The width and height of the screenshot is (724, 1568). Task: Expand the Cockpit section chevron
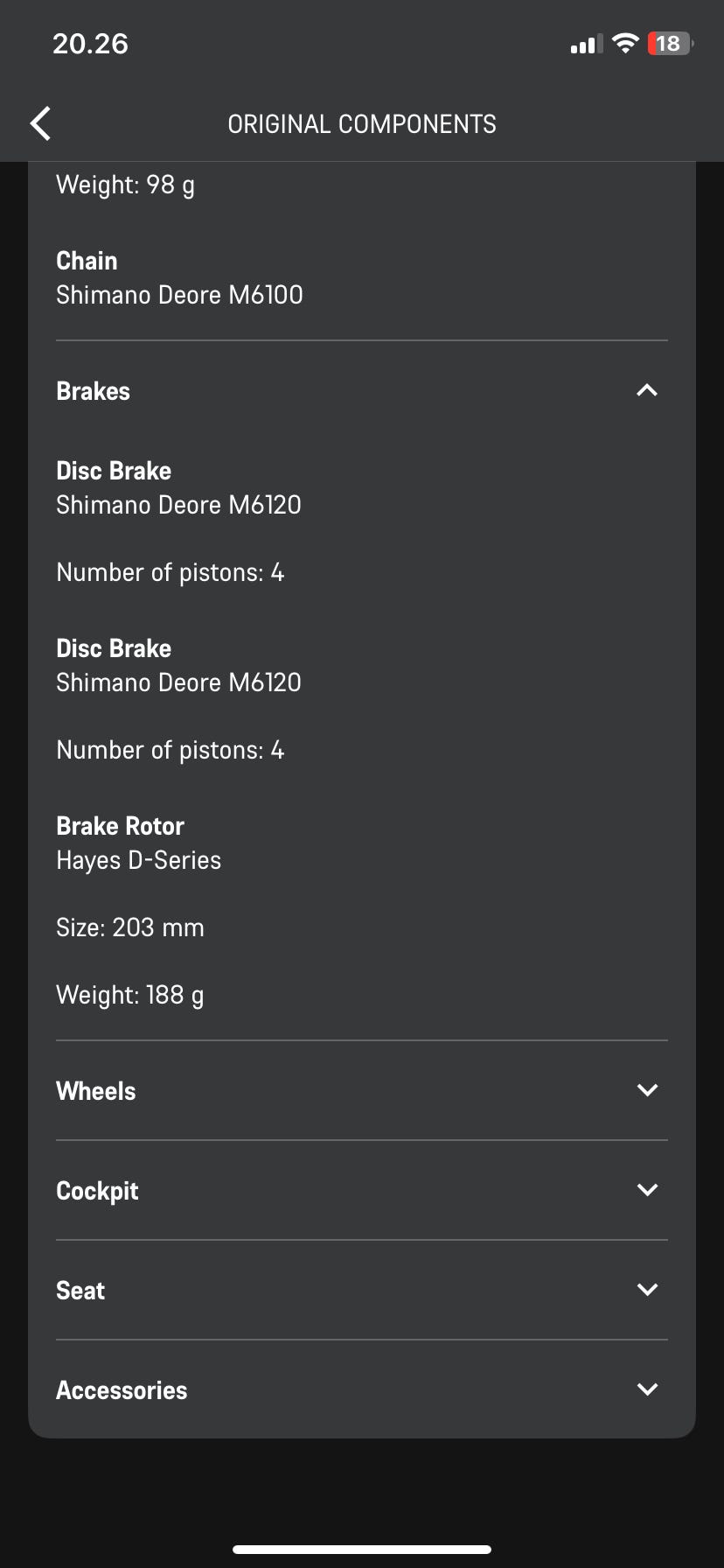(647, 1190)
